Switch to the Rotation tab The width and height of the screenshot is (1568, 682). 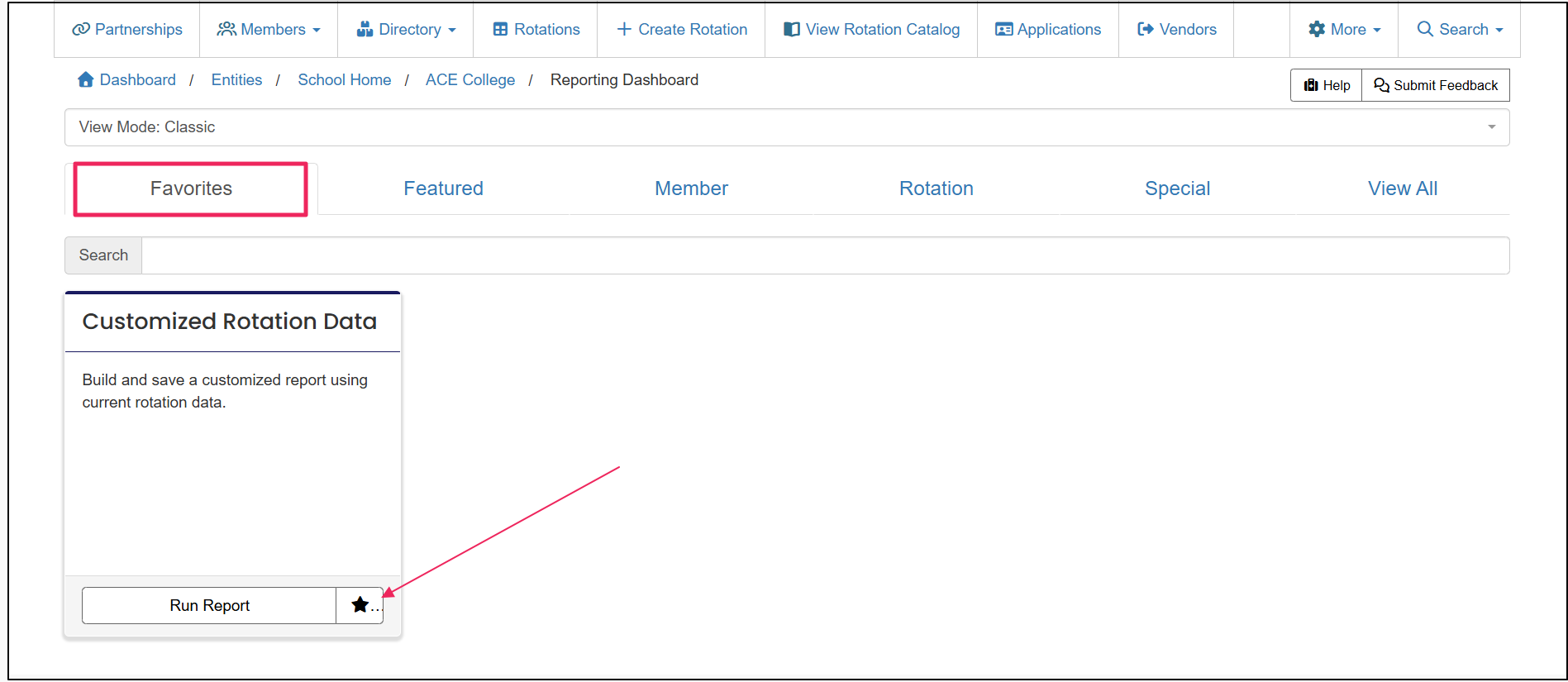click(x=936, y=188)
